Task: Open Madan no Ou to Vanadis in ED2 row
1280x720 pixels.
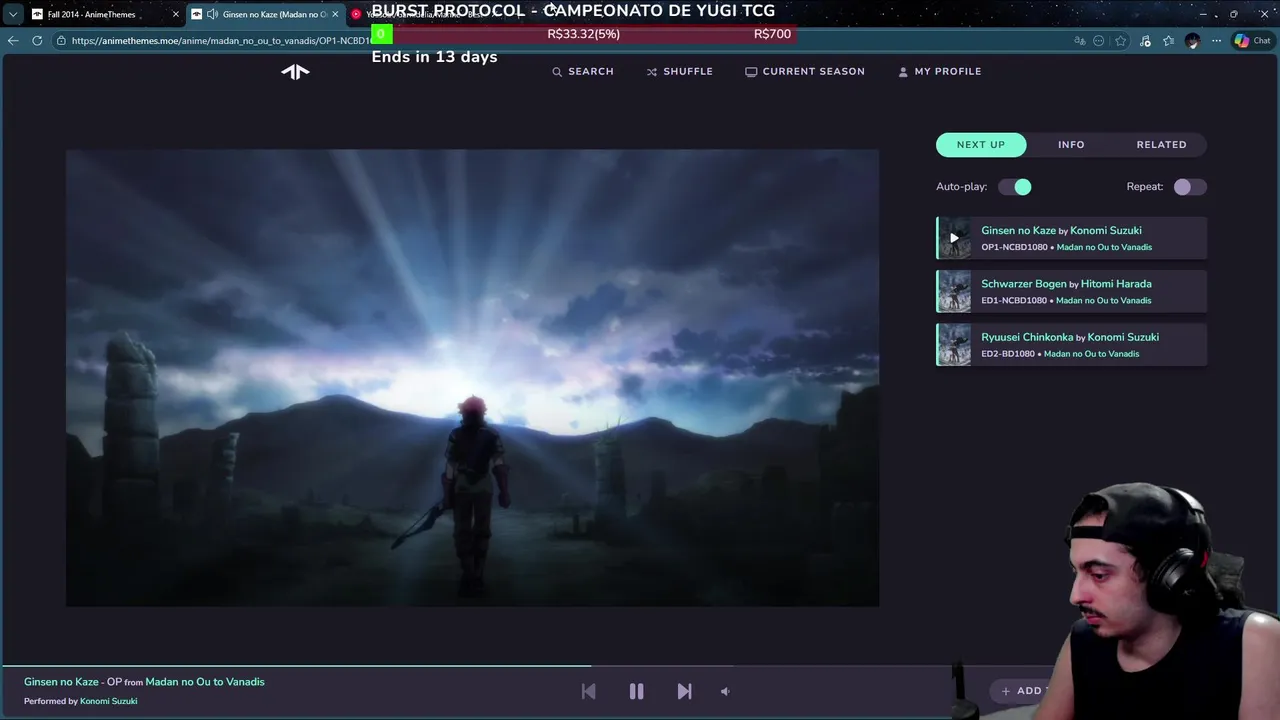Action: [1091, 354]
